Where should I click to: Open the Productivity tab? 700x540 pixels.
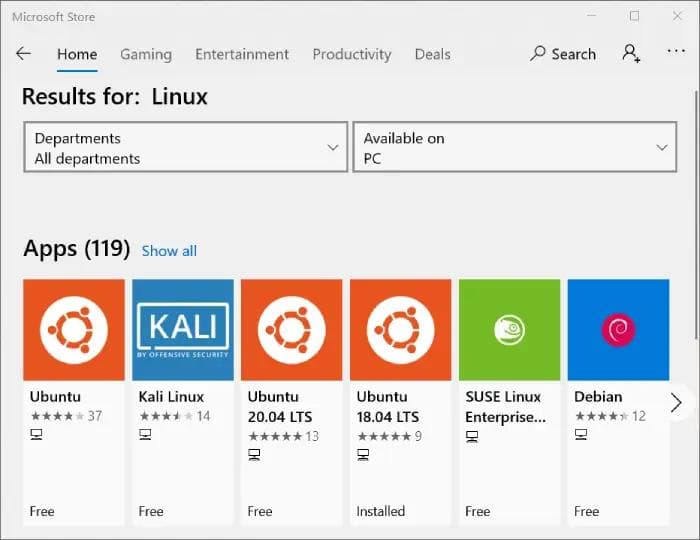click(x=352, y=54)
